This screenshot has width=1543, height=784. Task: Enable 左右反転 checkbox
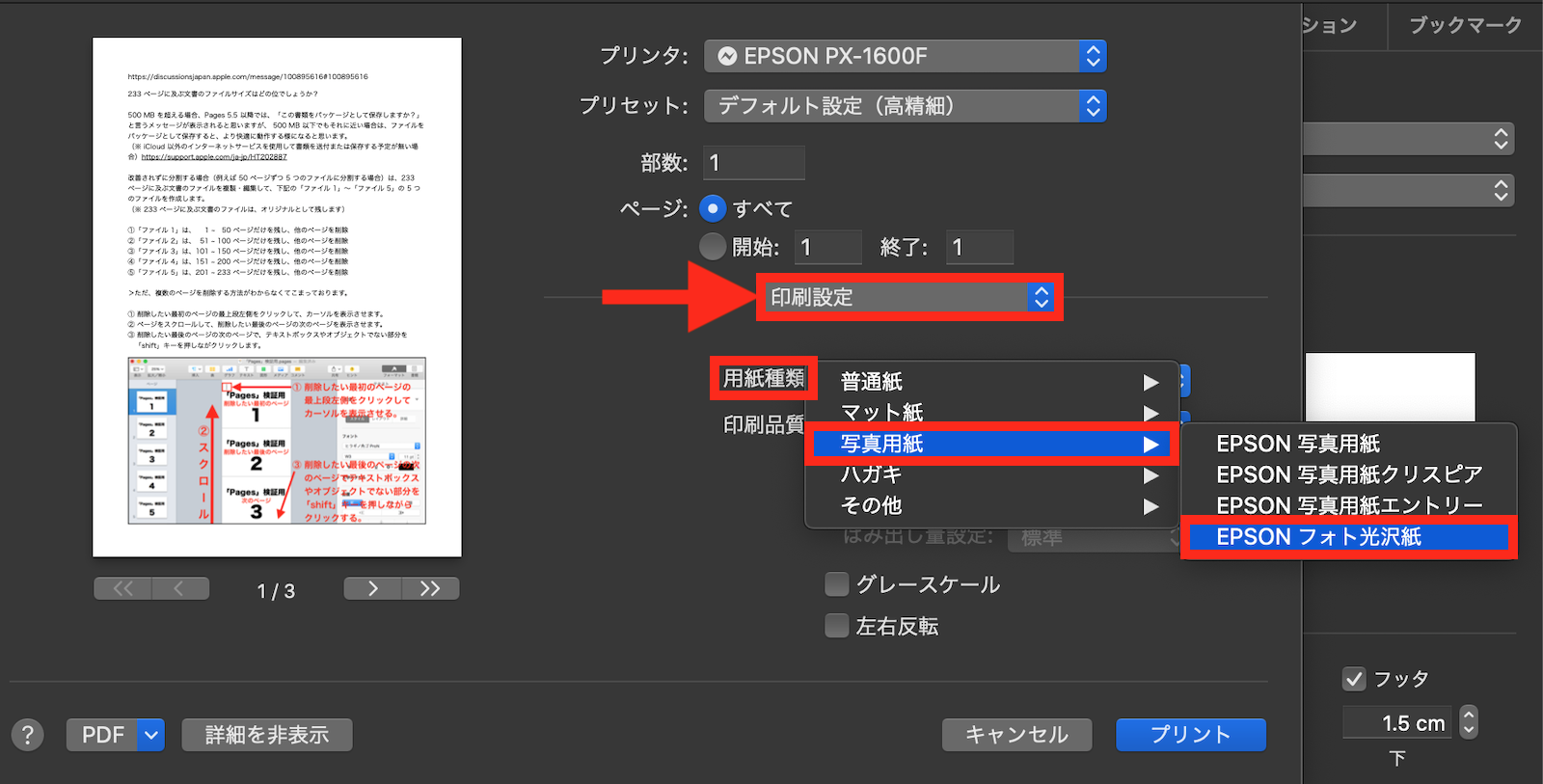837,626
